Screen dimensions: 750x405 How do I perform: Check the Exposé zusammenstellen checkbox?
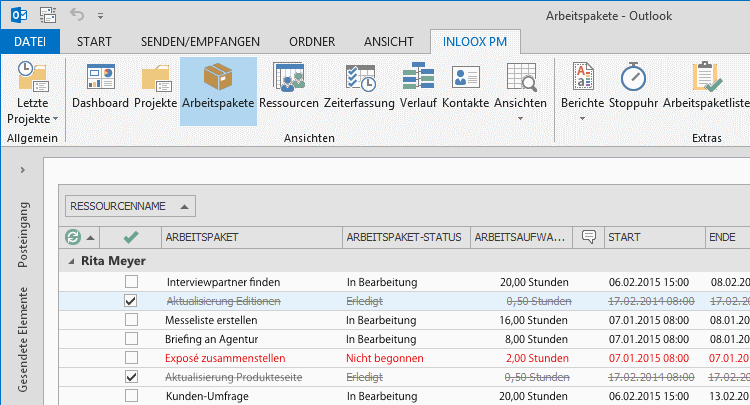point(131,358)
